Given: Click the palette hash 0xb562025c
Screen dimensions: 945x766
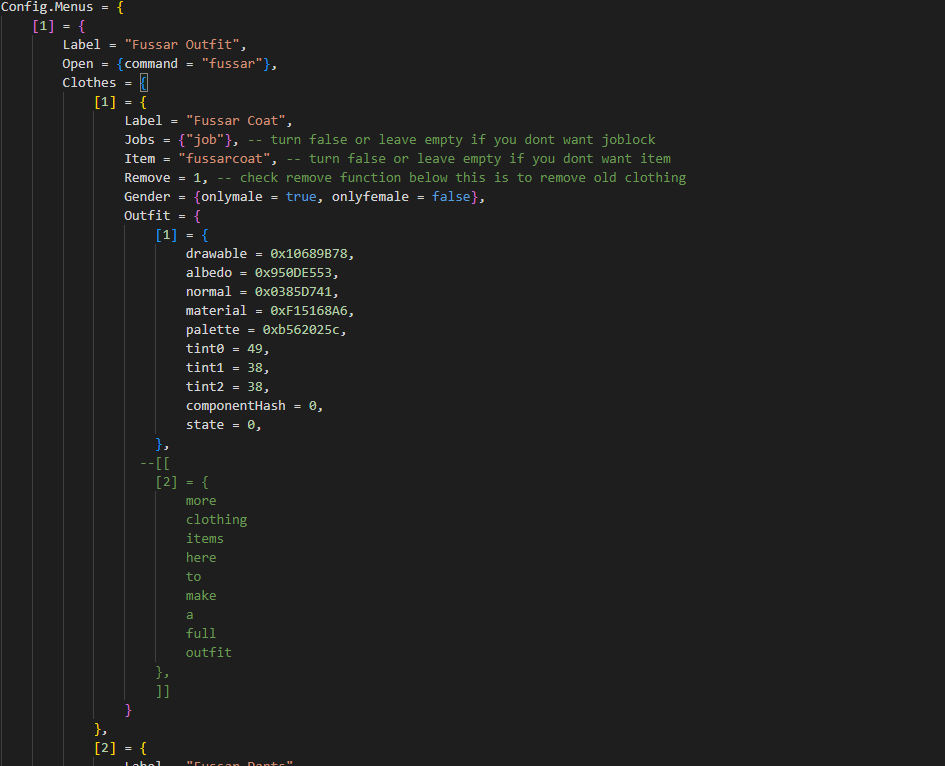Looking at the screenshot, I should (x=304, y=330).
